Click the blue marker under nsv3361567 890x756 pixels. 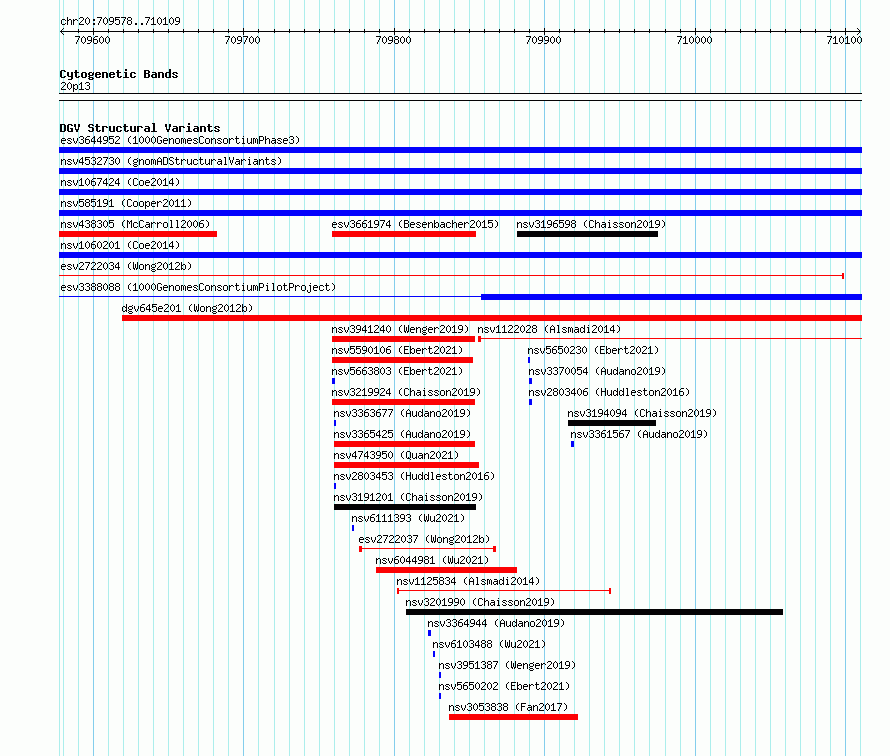pyautogui.click(x=572, y=444)
